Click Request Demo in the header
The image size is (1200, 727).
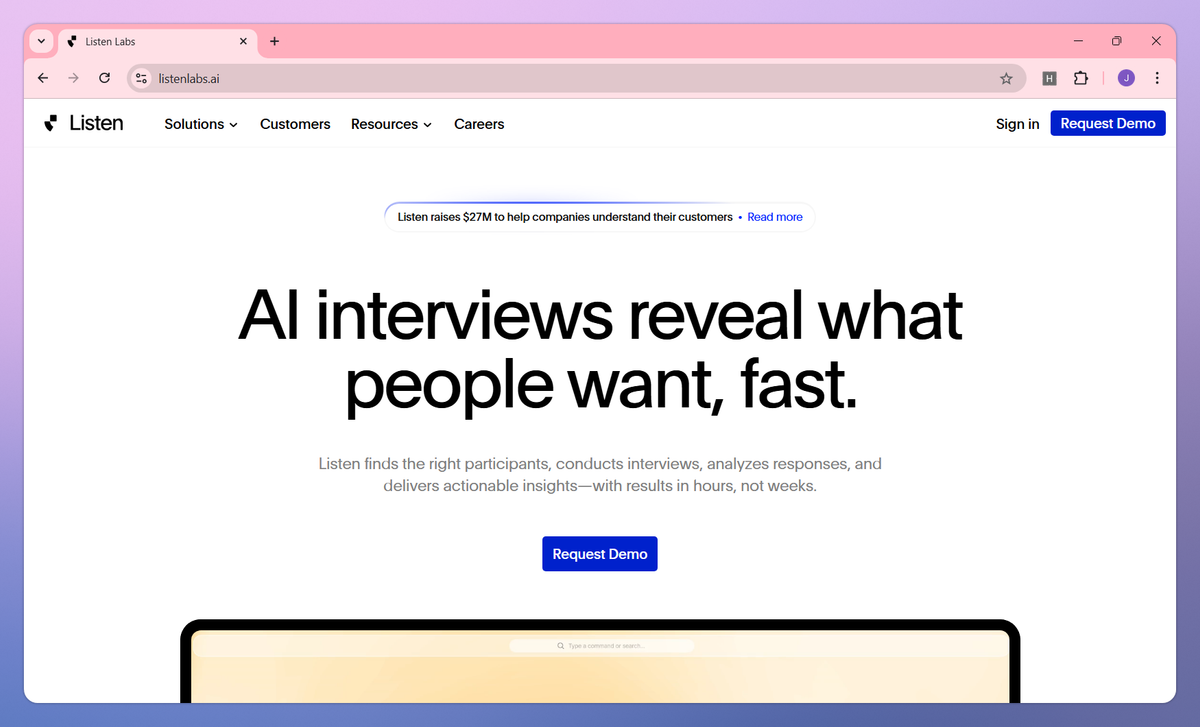(x=1108, y=123)
